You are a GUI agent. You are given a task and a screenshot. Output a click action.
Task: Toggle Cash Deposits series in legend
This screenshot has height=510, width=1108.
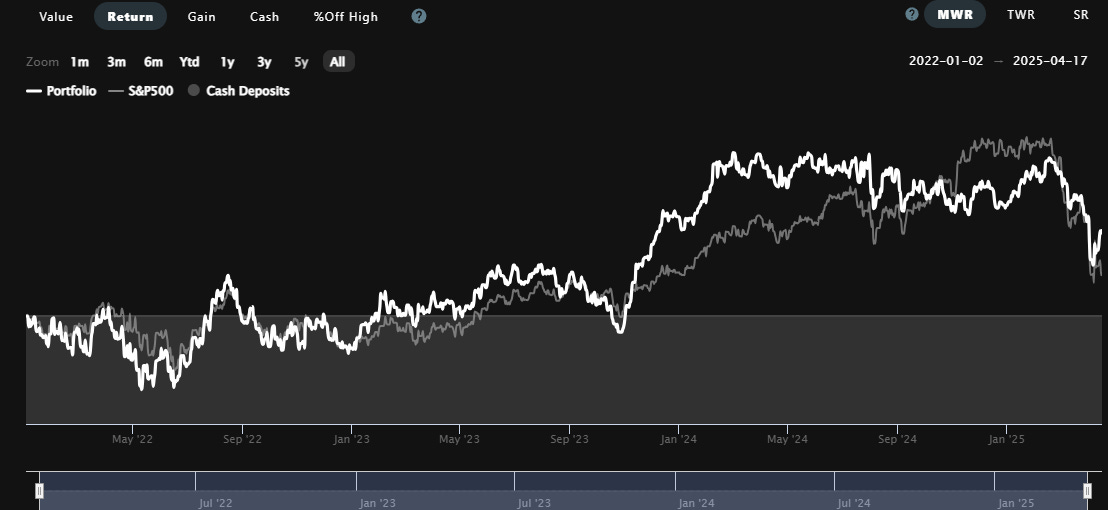(239, 90)
